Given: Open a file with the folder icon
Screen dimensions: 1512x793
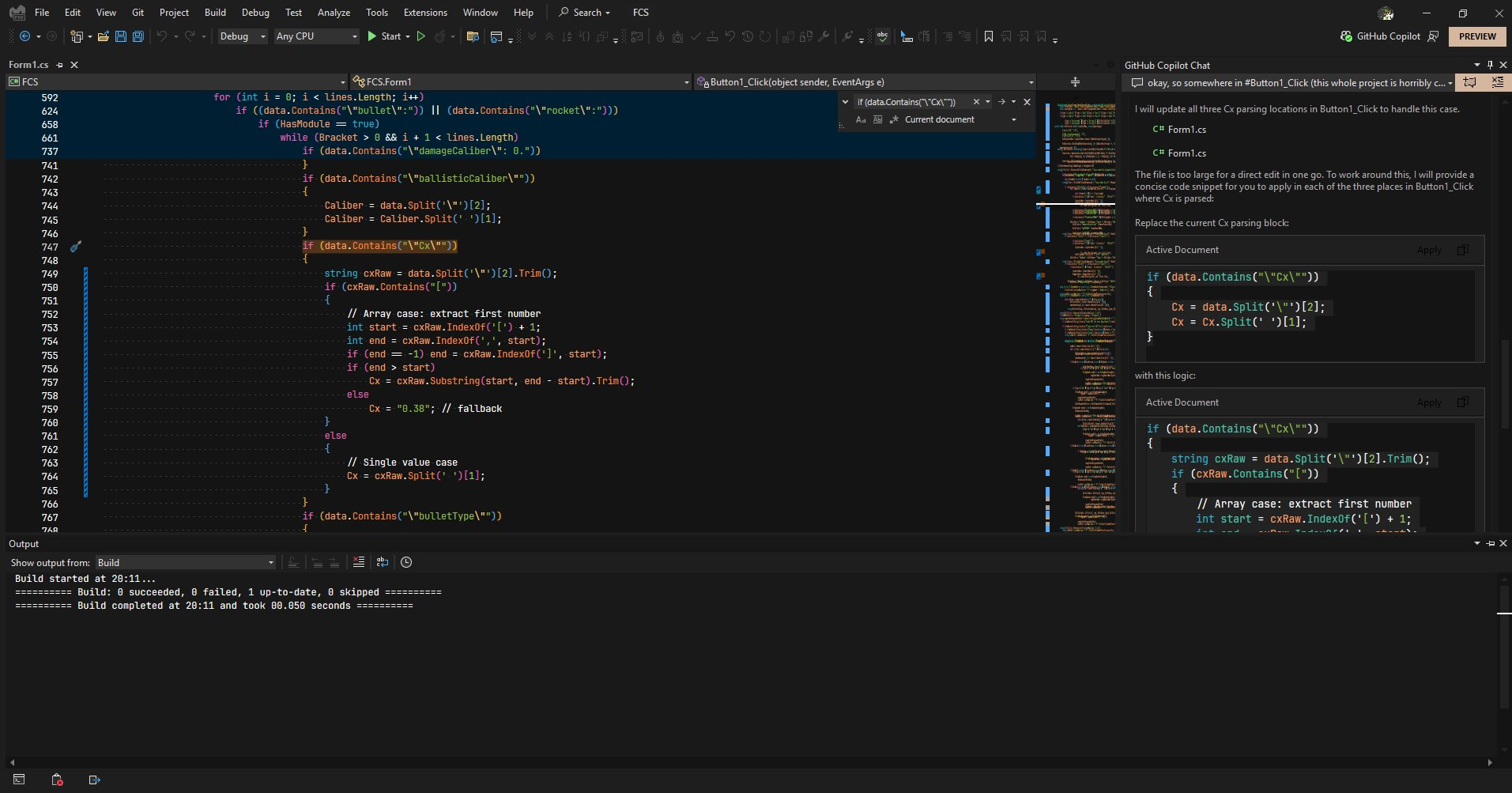Looking at the screenshot, I should [x=104, y=36].
